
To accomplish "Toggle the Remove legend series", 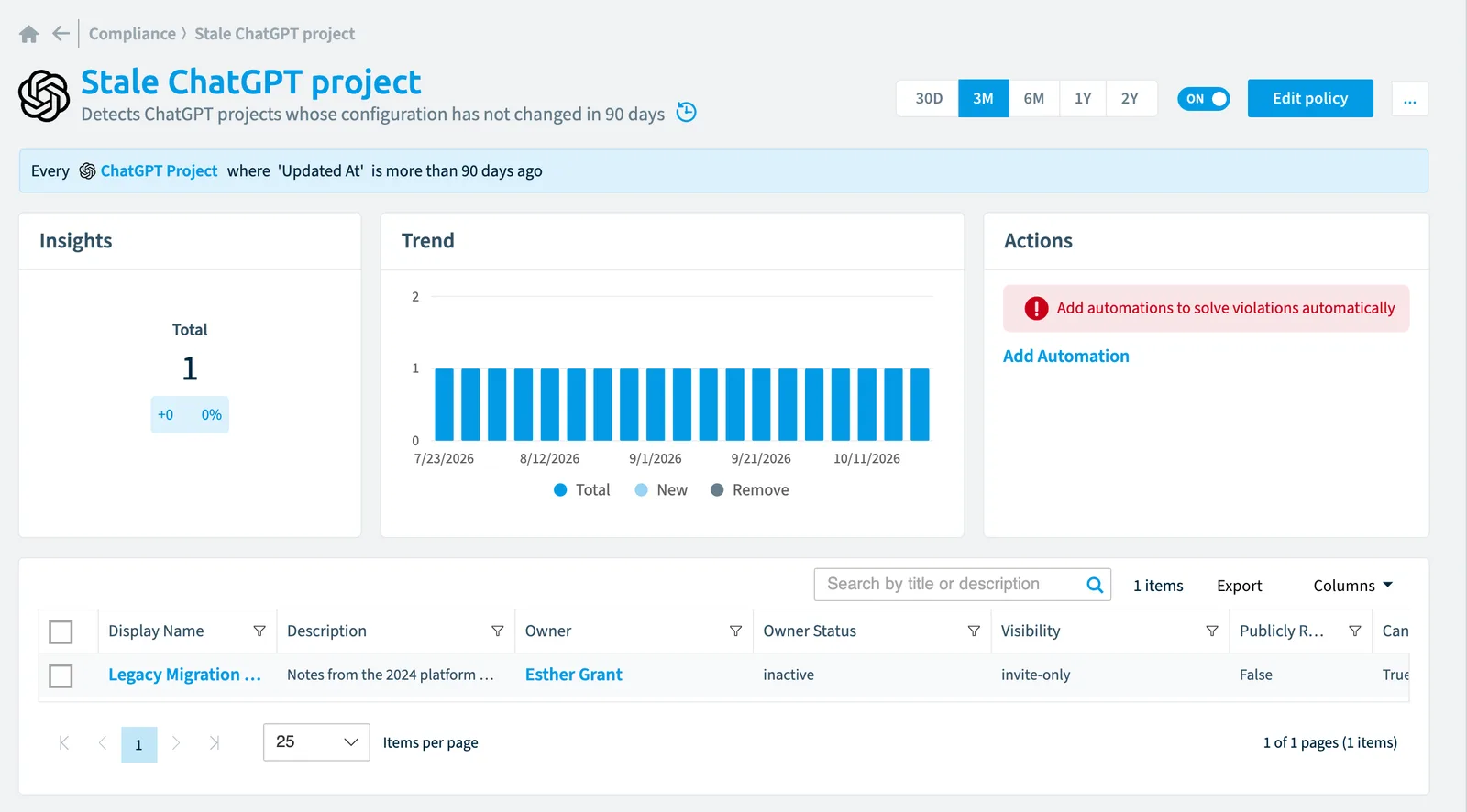I will tap(749, 490).
